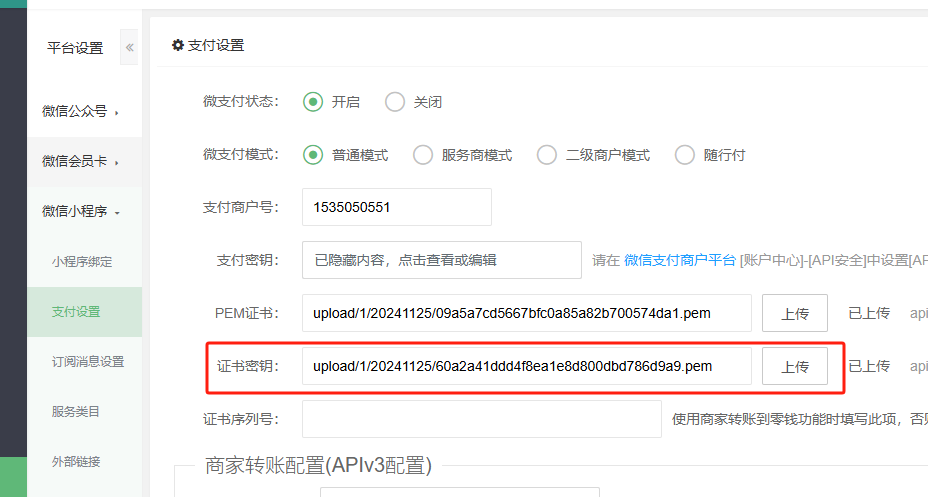Collapse 微信小程序 sidebar menu
This screenshot has width=928, height=497.
[x=80, y=212]
